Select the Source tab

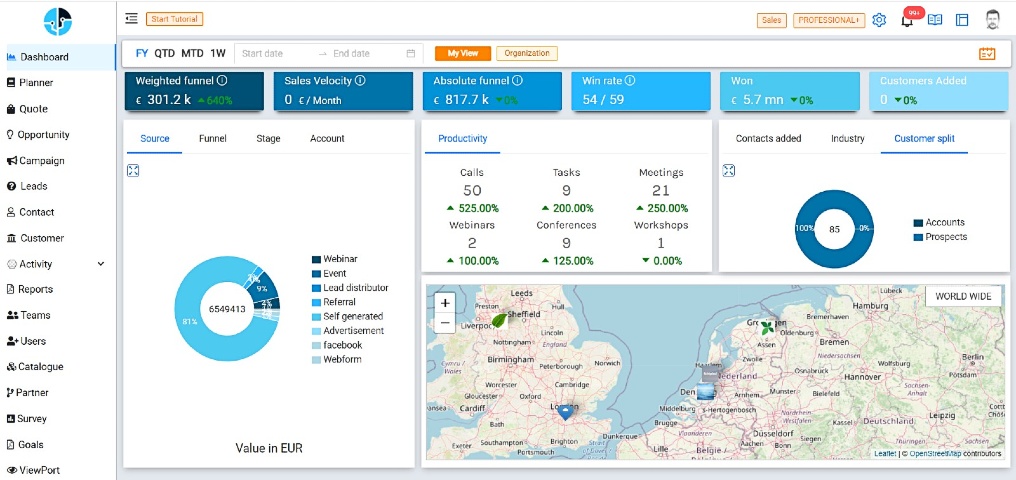pyautogui.click(x=155, y=138)
